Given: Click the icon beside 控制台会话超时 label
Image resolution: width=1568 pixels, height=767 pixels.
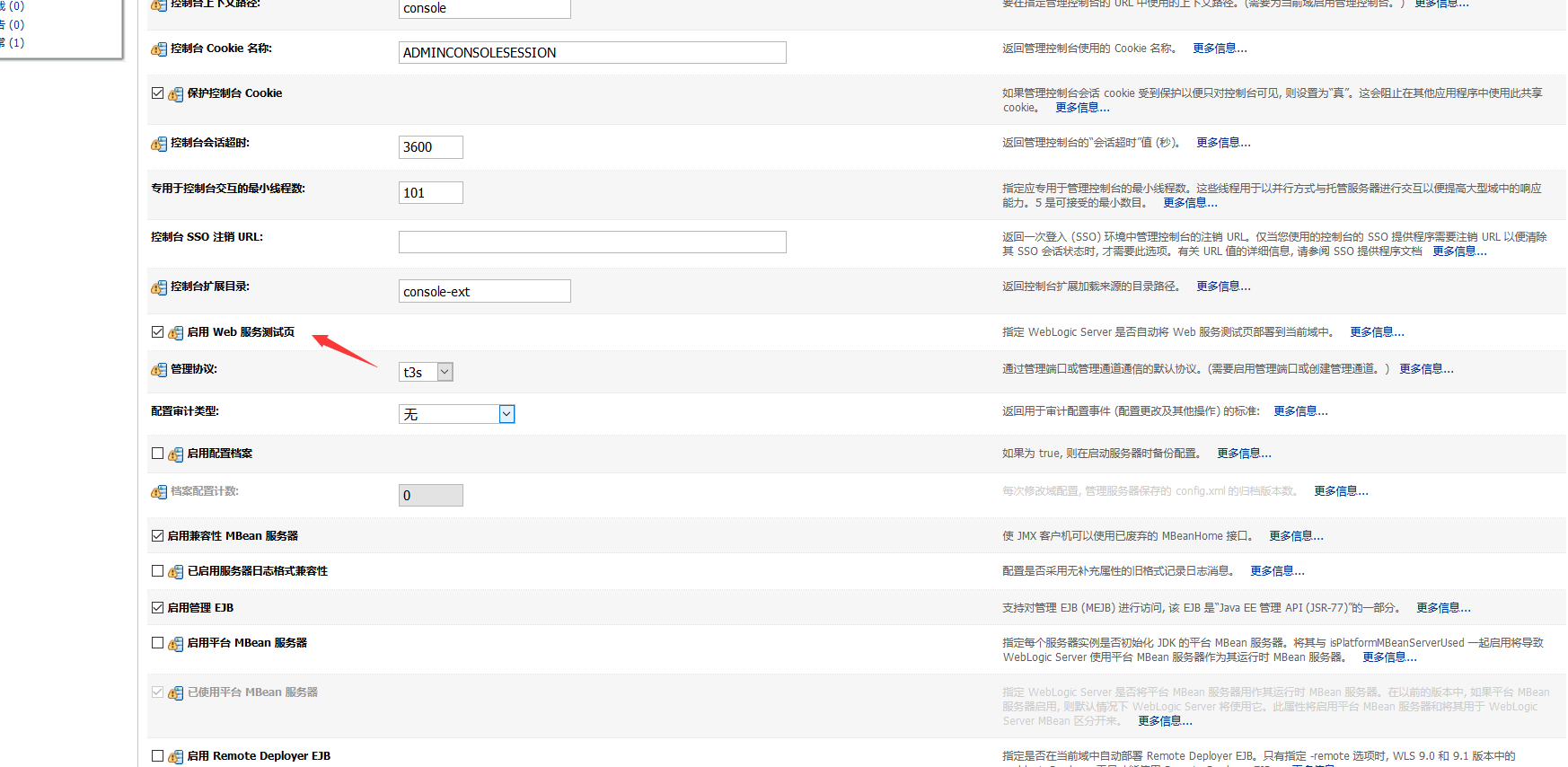Looking at the screenshot, I should (159, 144).
